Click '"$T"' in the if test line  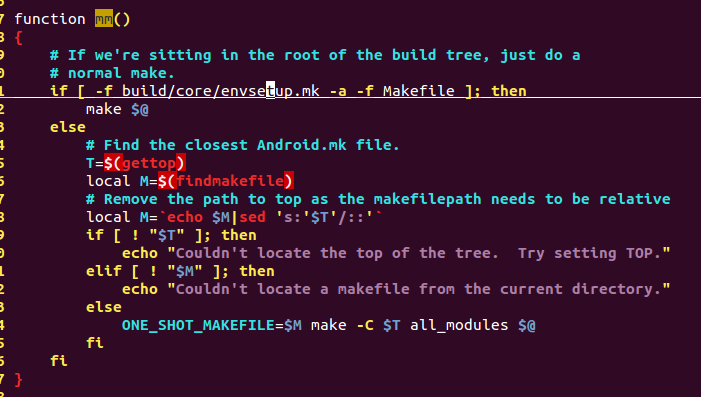tap(167, 235)
